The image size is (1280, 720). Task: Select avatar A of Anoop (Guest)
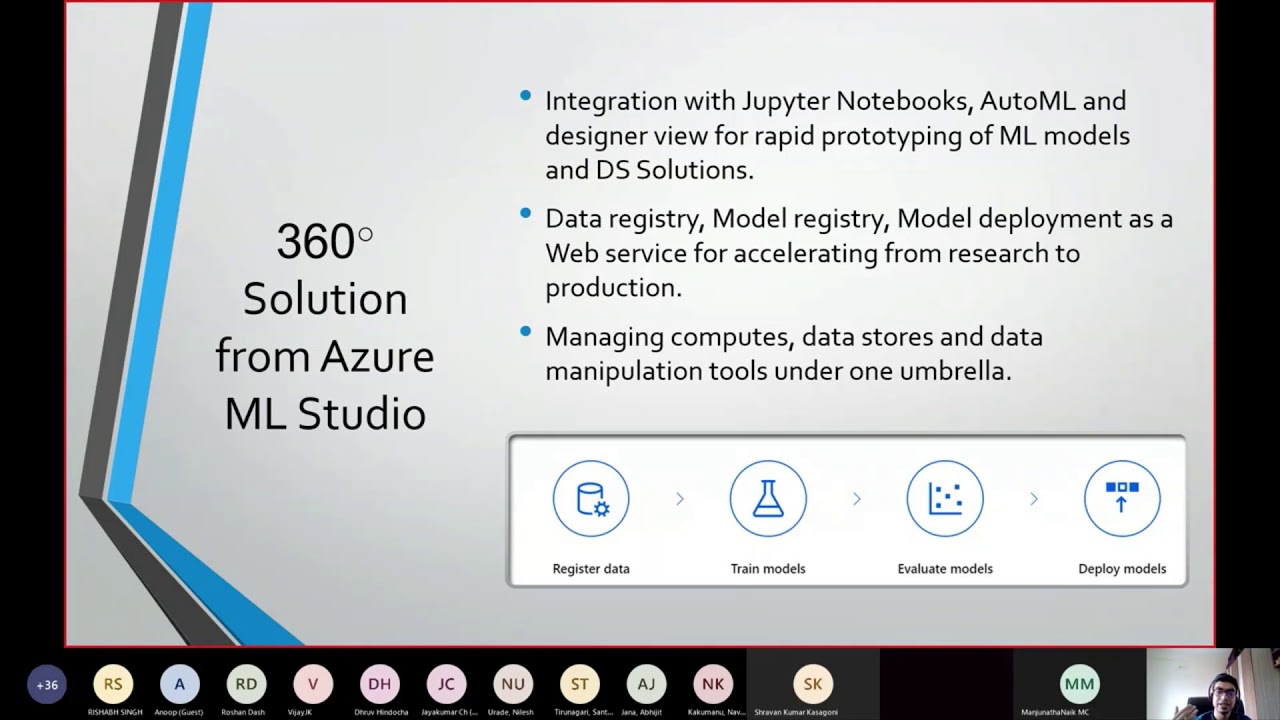point(179,684)
